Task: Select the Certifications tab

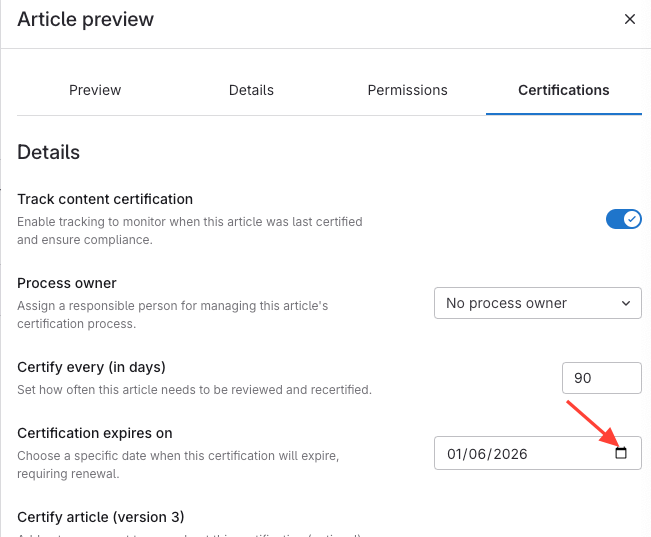Action: pos(563,90)
